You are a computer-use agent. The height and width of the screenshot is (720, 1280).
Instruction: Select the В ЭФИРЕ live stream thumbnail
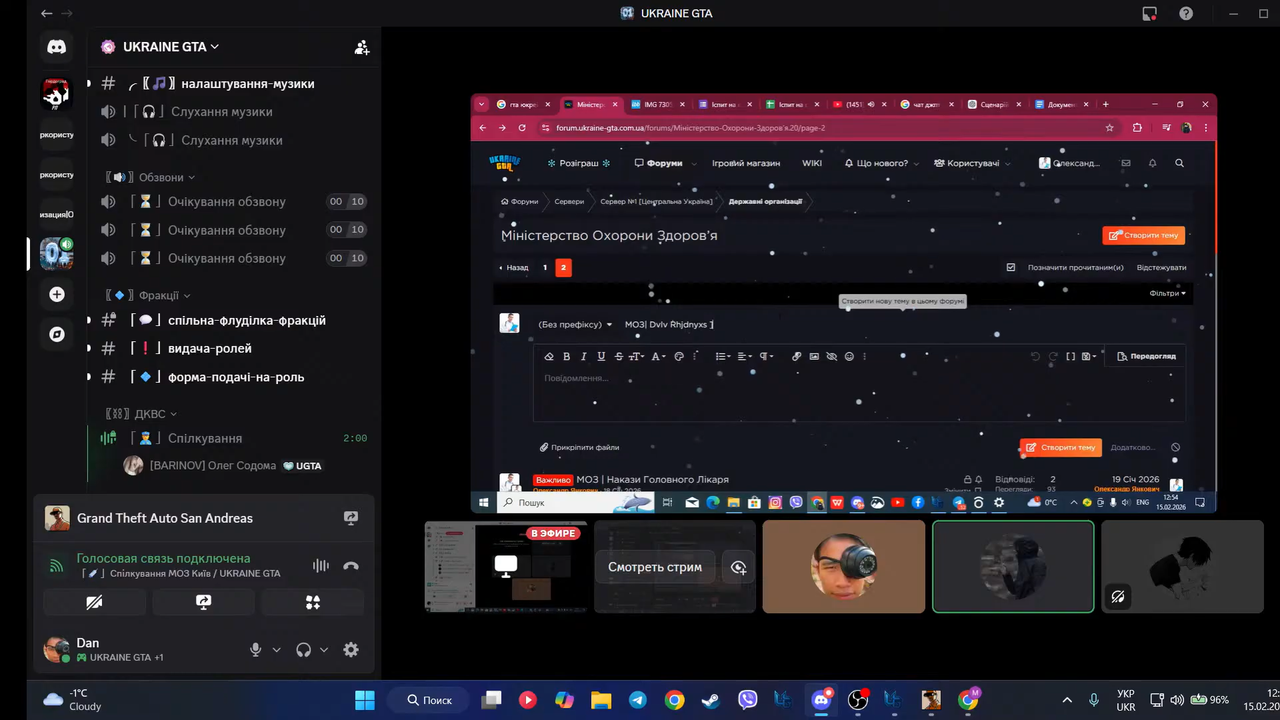tap(506, 566)
